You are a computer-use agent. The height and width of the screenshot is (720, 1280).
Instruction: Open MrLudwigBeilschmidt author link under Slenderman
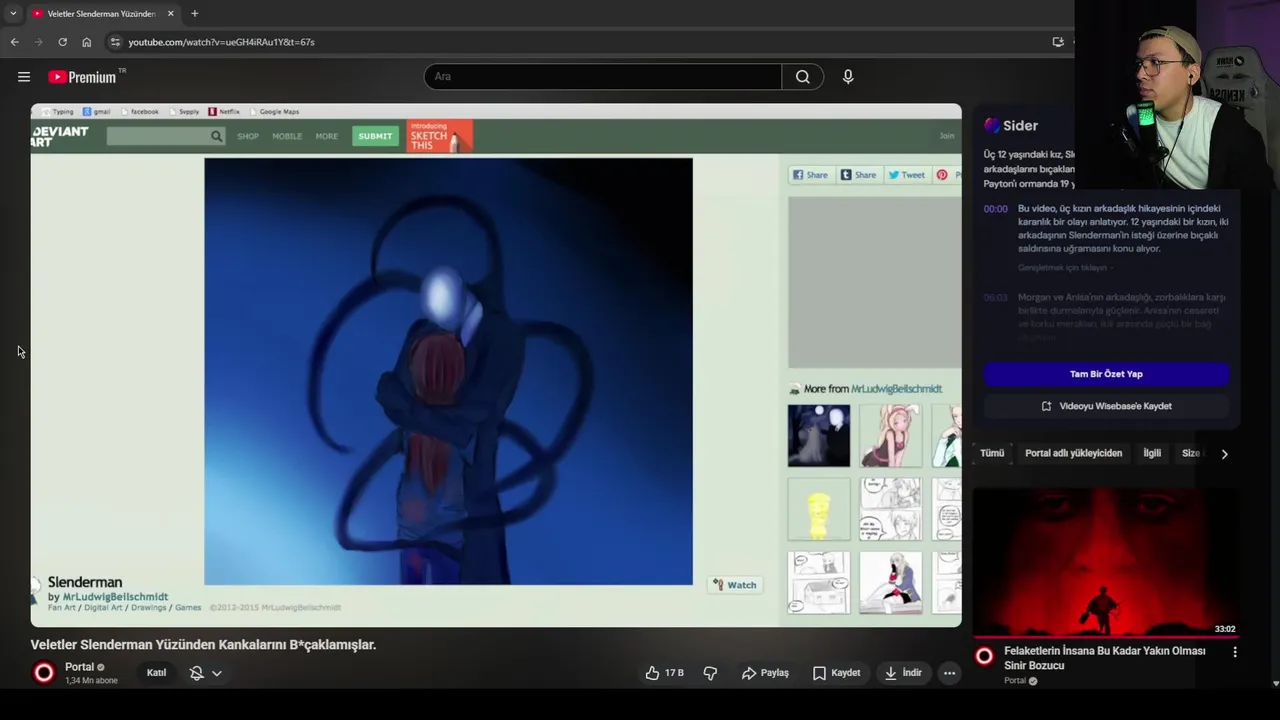click(x=115, y=597)
